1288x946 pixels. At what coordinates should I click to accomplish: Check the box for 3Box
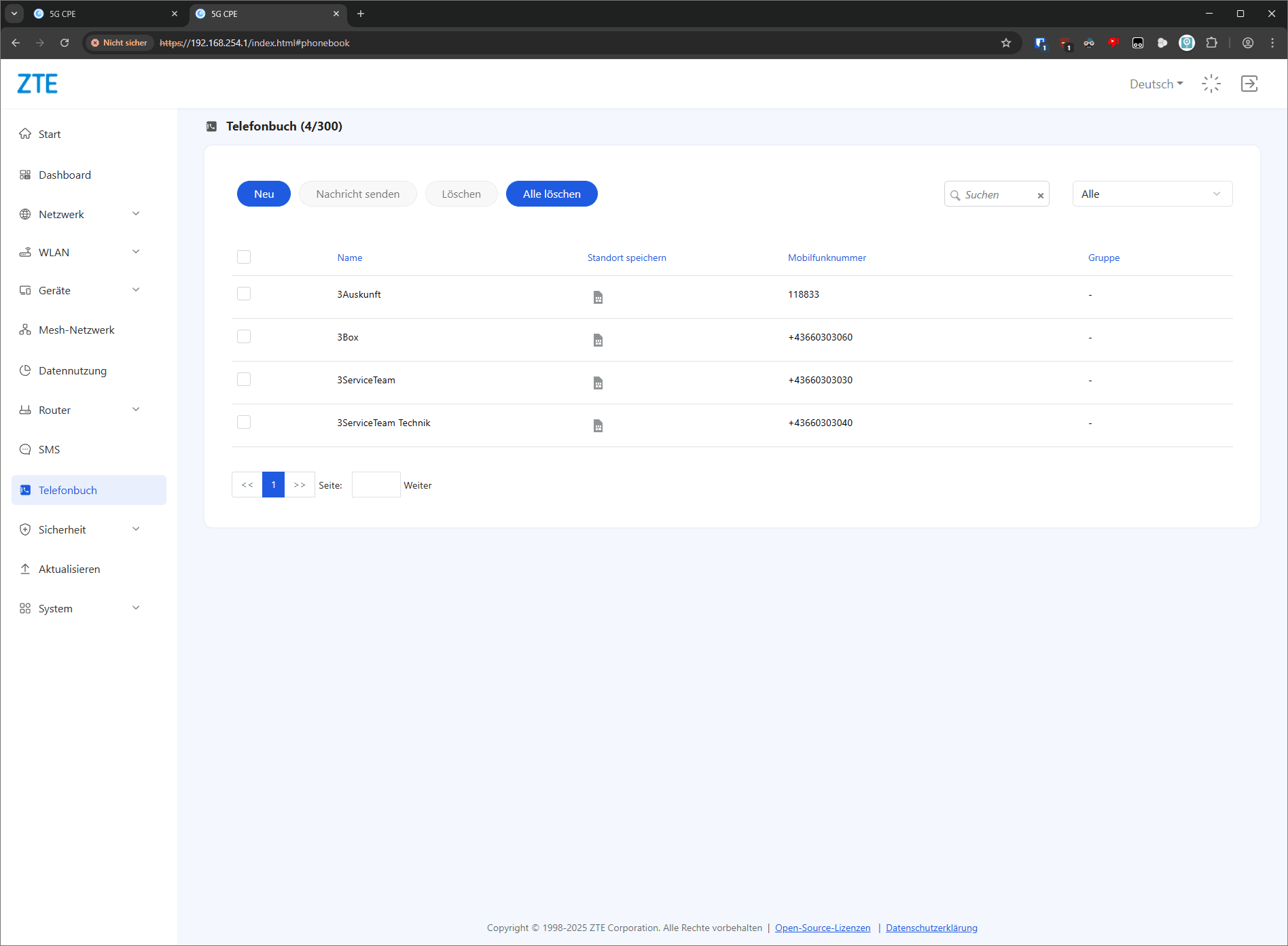click(x=244, y=336)
